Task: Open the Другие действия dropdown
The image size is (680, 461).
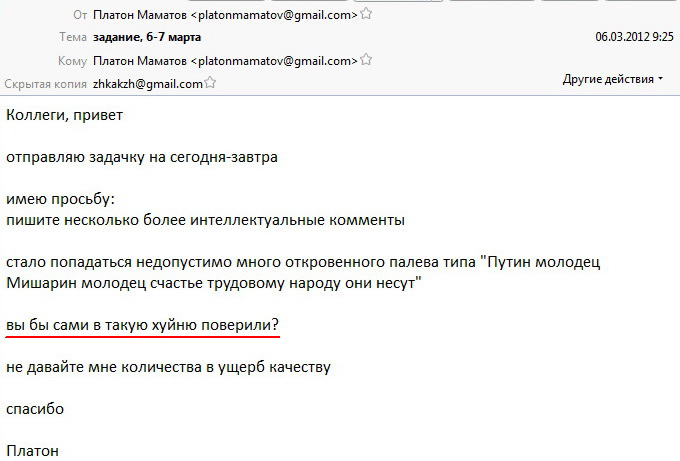Action: point(612,79)
